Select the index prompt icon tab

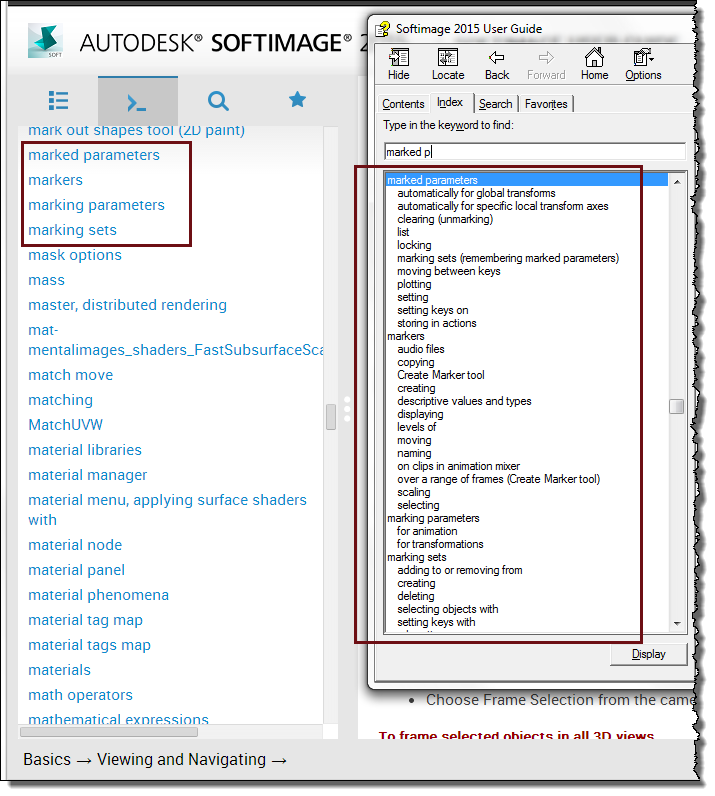coord(138,102)
